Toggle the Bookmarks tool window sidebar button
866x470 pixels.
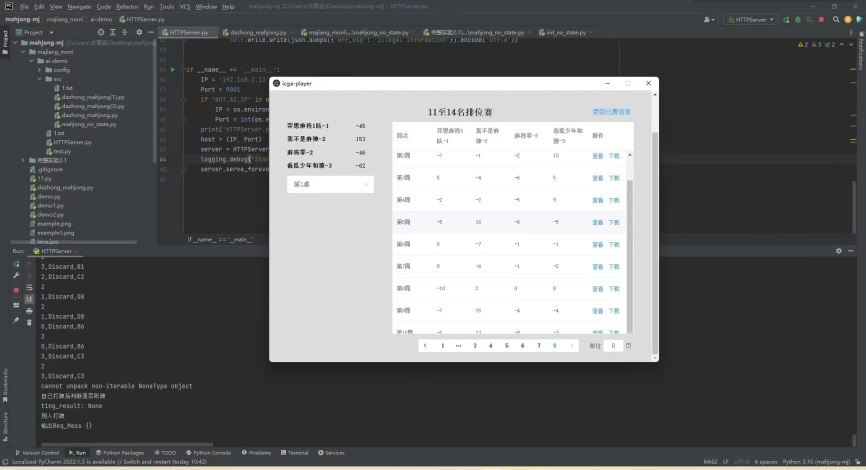tap(5, 385)
